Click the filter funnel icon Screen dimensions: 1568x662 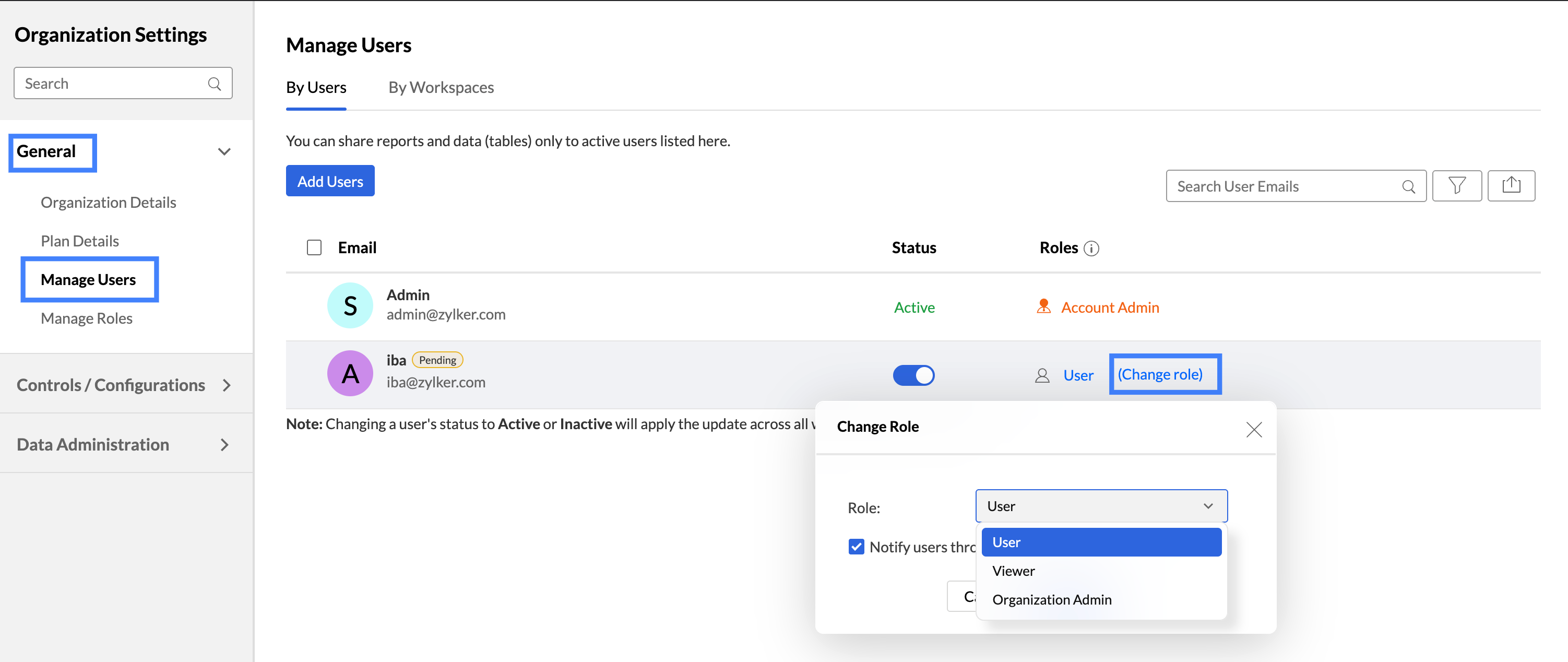(1457, 186)
